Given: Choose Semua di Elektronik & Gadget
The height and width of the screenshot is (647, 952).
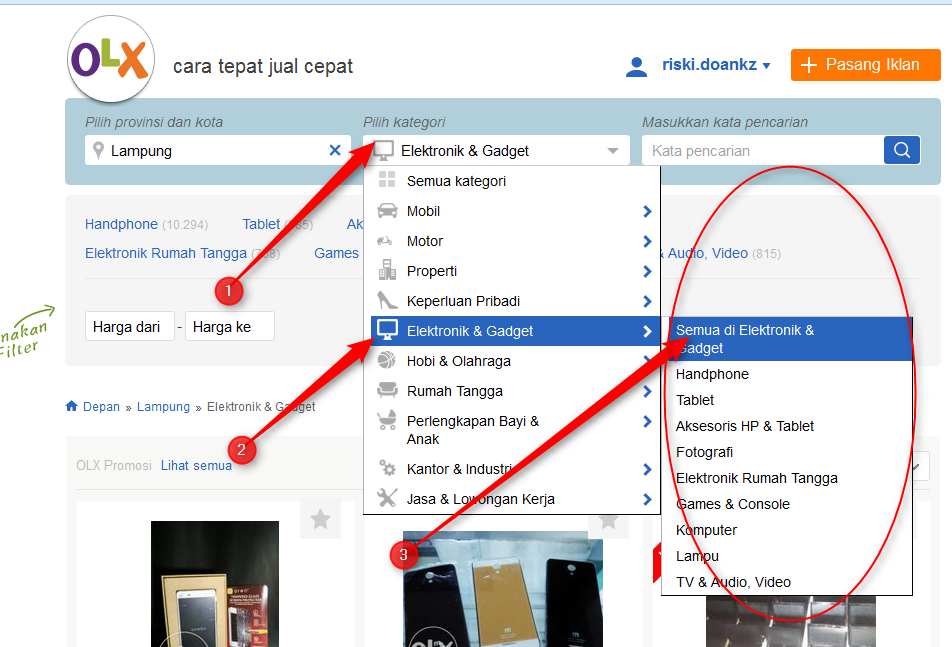Looking at the screenshot, I should point(787,339).
